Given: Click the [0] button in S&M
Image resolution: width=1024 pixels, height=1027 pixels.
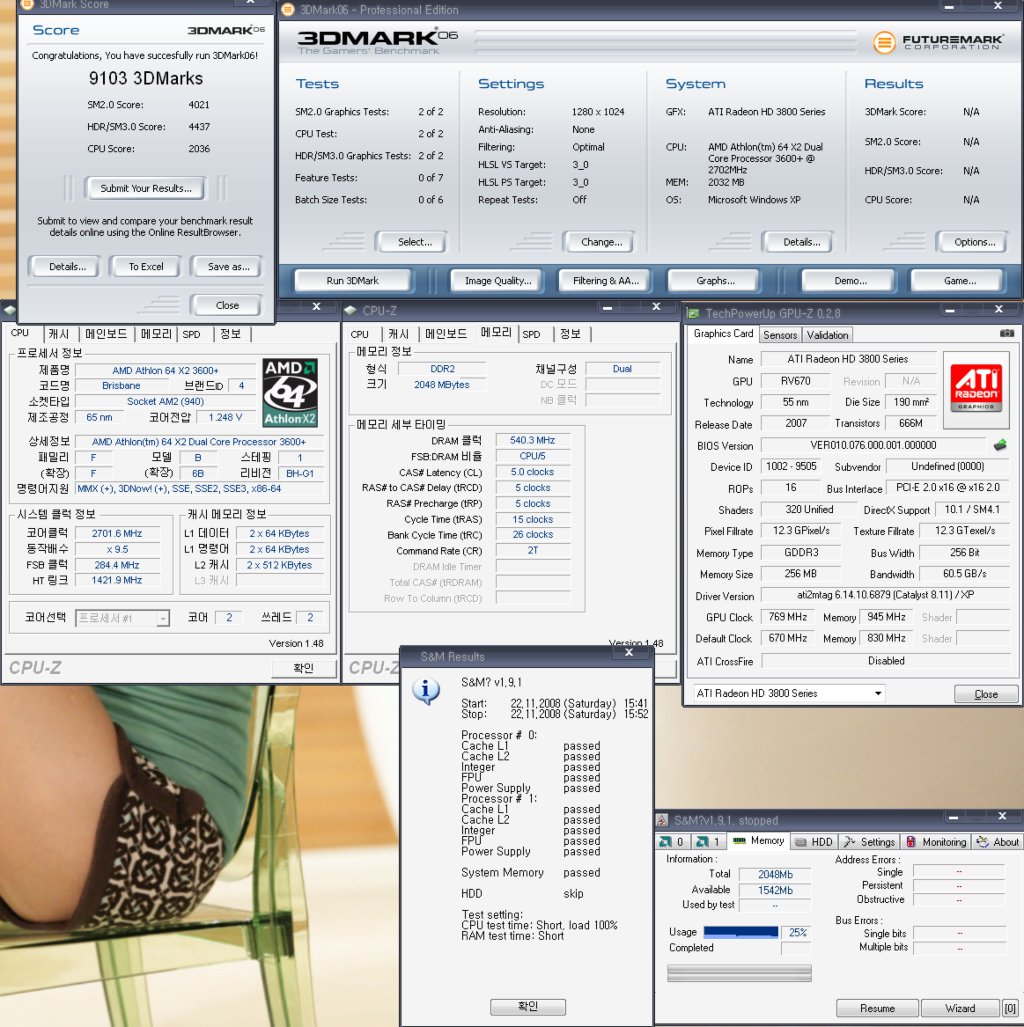Looking at the screenshot, I should click(x=1010, y=1008).
